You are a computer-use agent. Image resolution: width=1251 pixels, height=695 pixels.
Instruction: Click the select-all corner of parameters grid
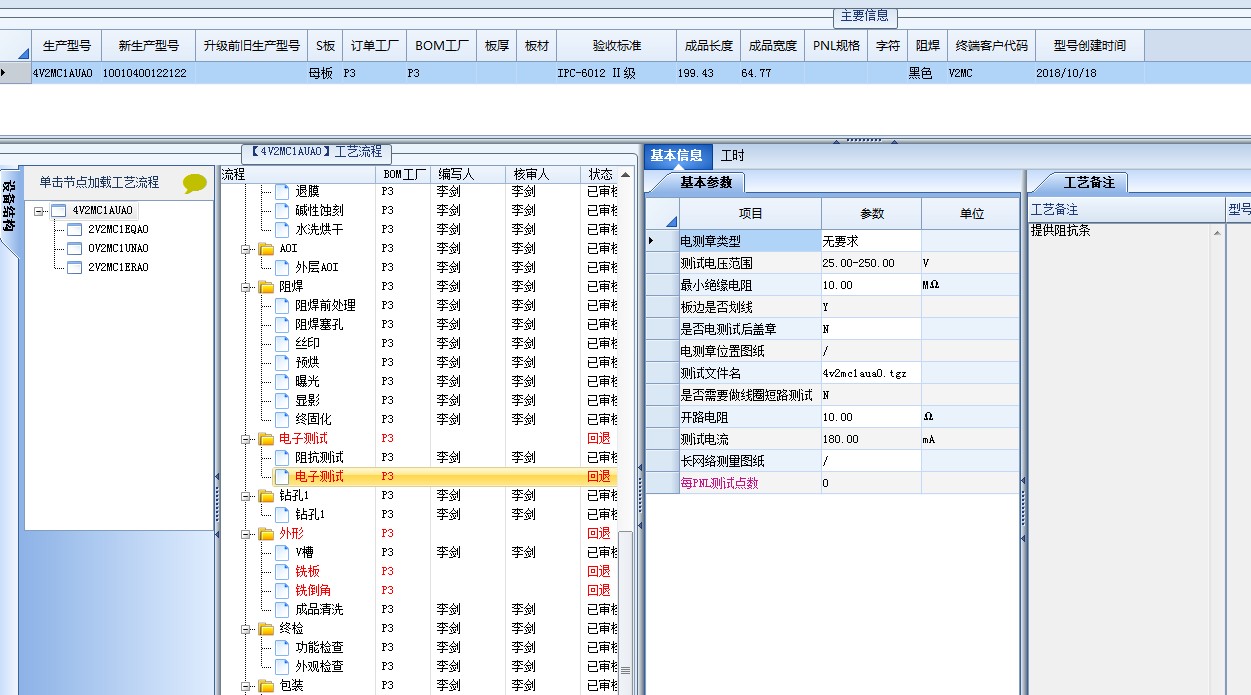click(662, 213)
